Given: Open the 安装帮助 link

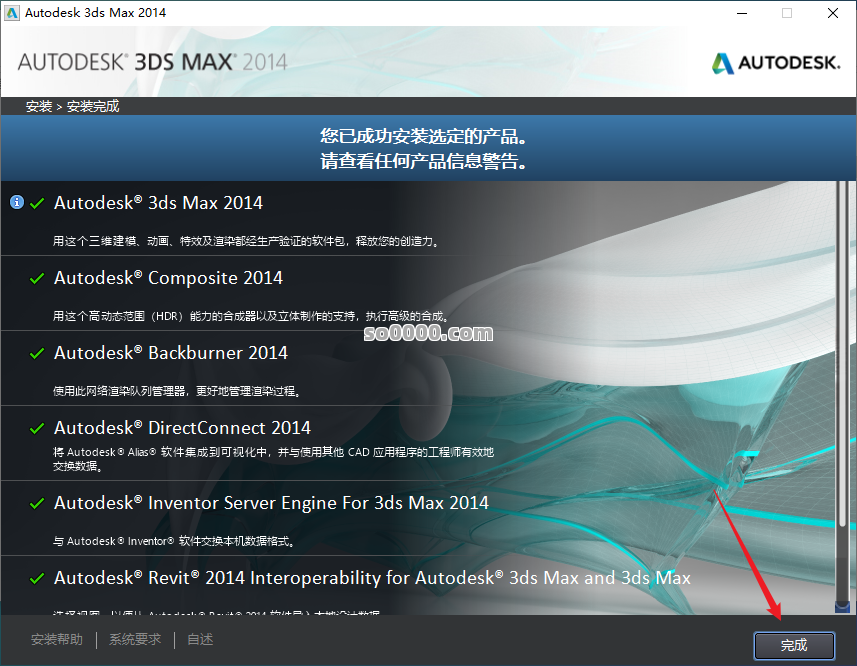Looking at the screenshot, I should click(57, 640).
